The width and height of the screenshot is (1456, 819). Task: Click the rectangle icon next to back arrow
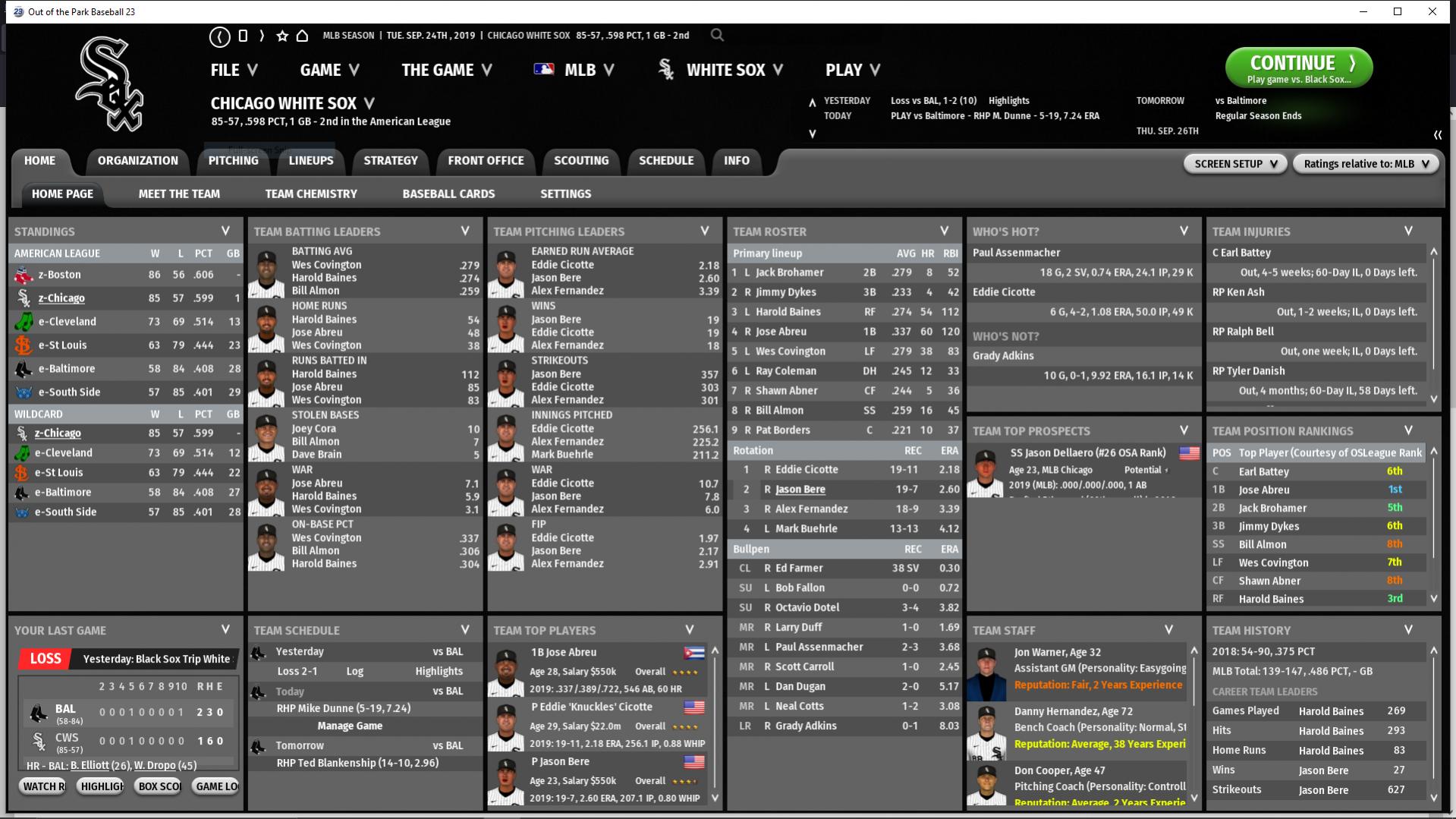pyautogui.click(x=243, y=36)
